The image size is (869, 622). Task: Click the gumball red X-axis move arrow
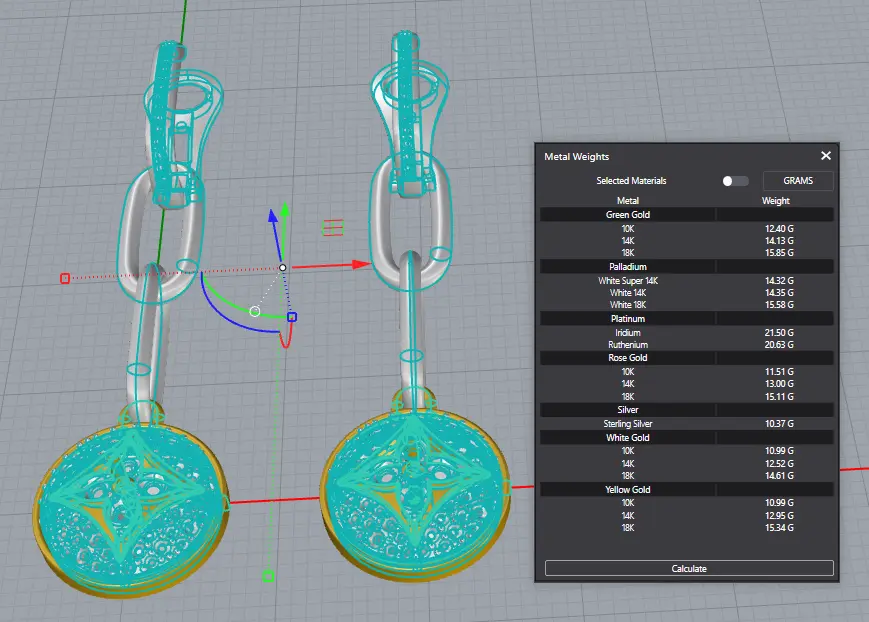pyautogui.click(x=359, y=265)
